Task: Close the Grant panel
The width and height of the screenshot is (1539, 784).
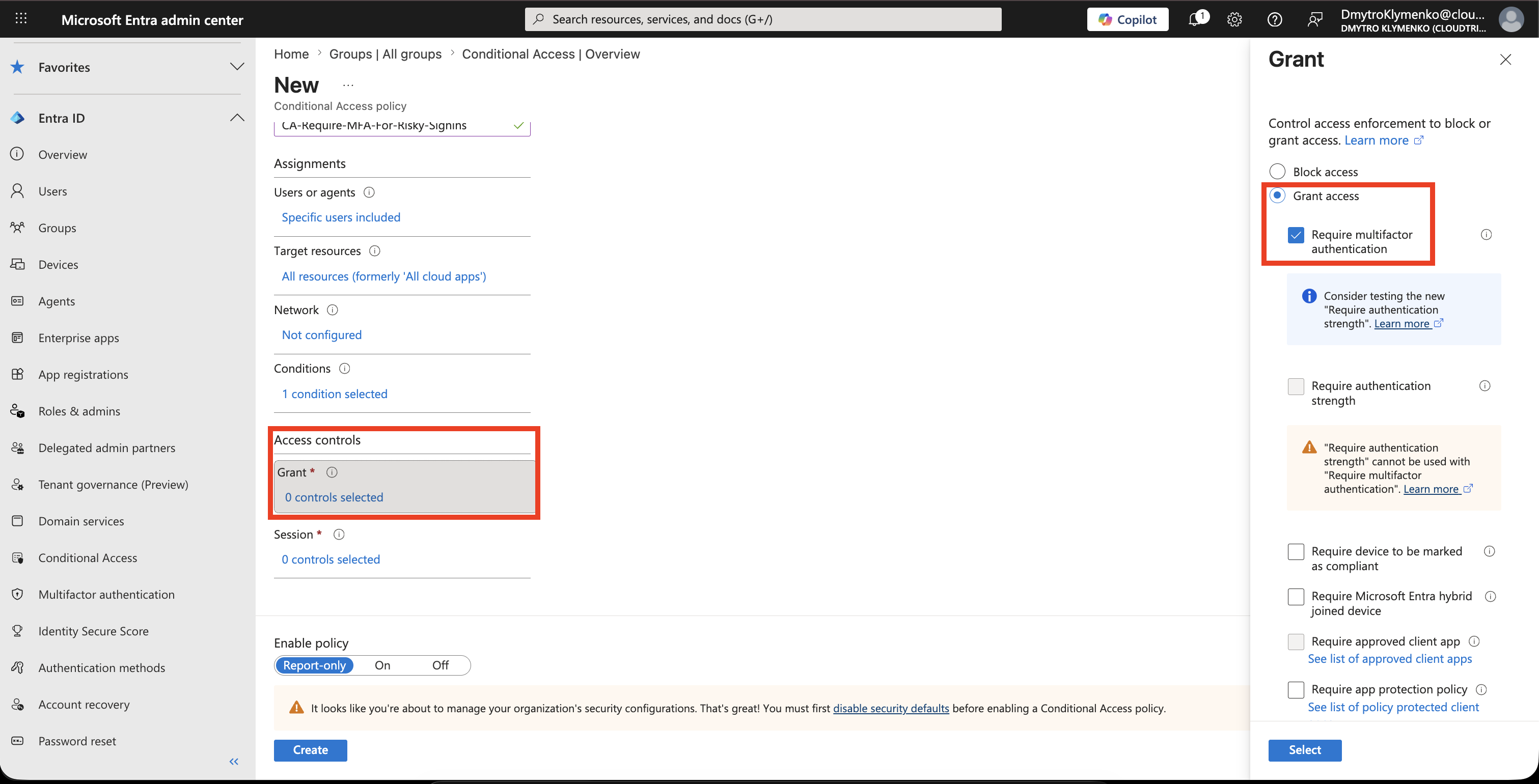Action: coord(1505,59)
